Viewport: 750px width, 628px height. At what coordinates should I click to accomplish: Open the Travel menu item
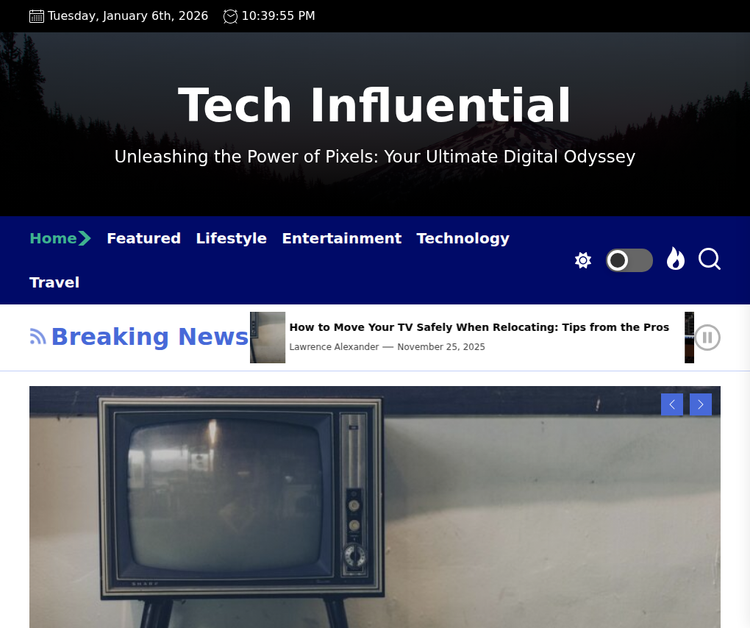pyautogui.click(x=54, y=282)
